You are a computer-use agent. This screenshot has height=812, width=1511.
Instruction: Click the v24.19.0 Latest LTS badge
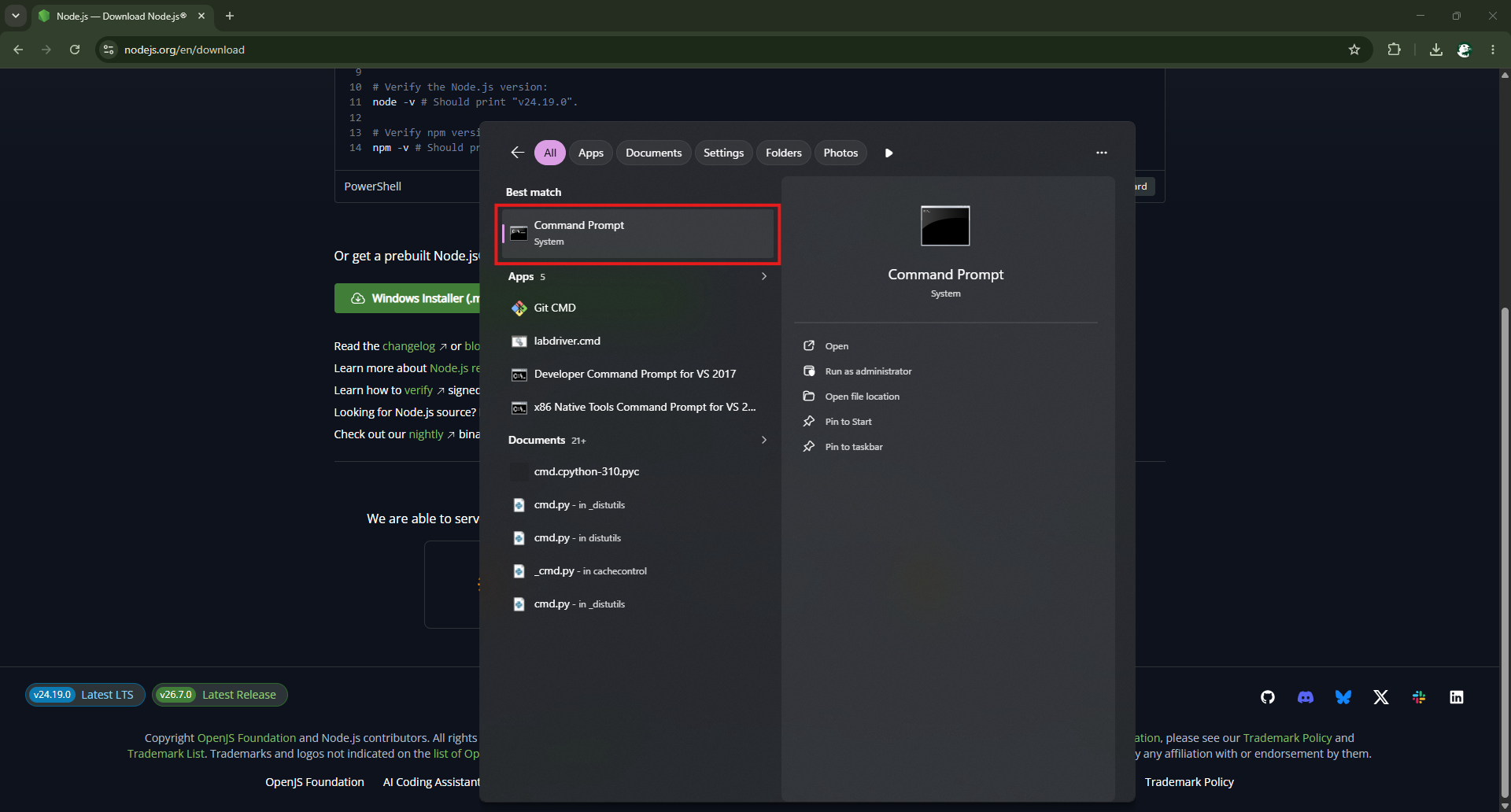[x=85, y=695]
